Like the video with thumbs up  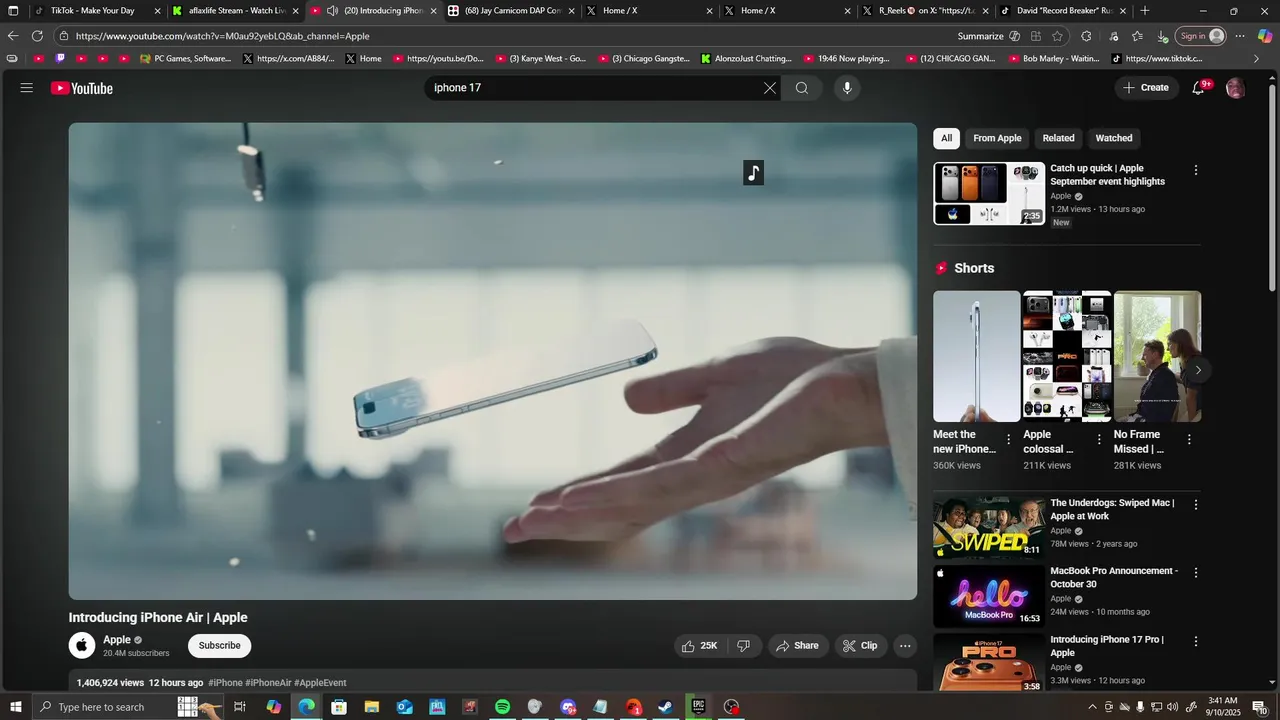tap(699, 646)
